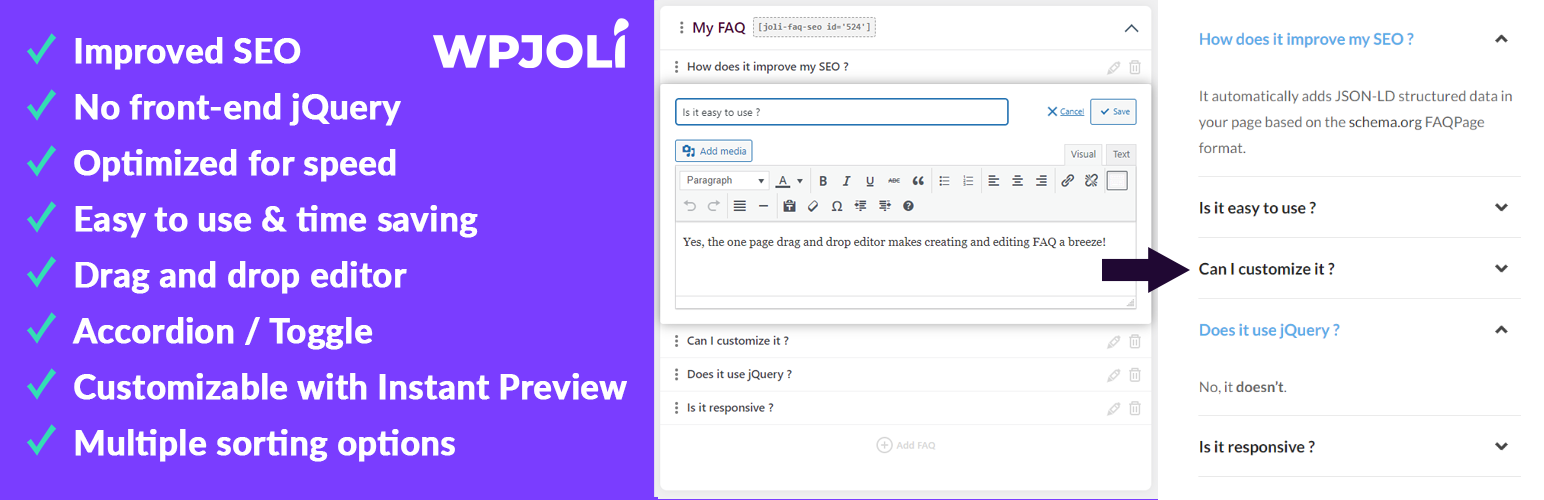This screenshot has height=500, width=1544.
Task: Collapse the My FAQ panel
Action: [x=1131, y=28]
